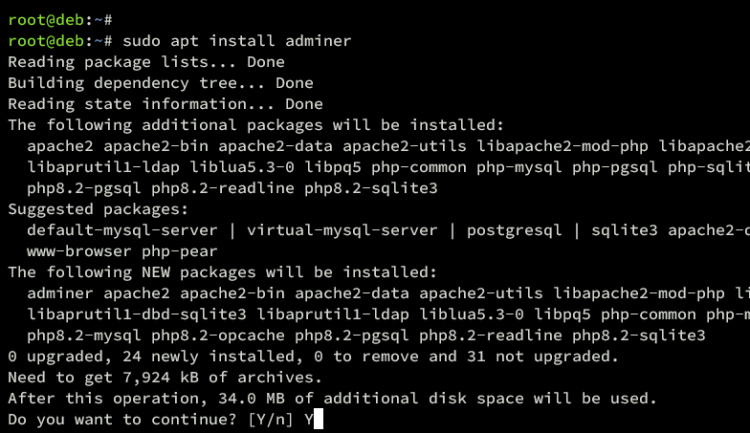Click the 'Reading package lists... Done' line
Image resolution: width=750 pixels, height=433 pixels.
[146, 62]
